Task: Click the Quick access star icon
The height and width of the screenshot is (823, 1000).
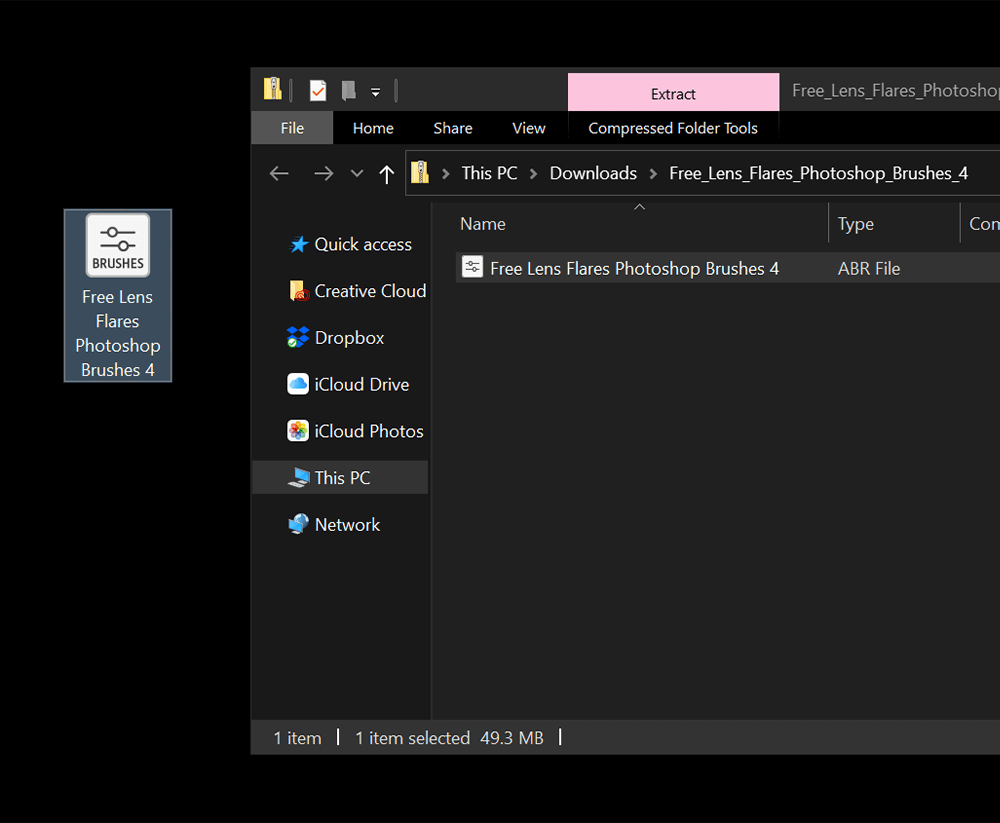Action: (x=298, y=244)
